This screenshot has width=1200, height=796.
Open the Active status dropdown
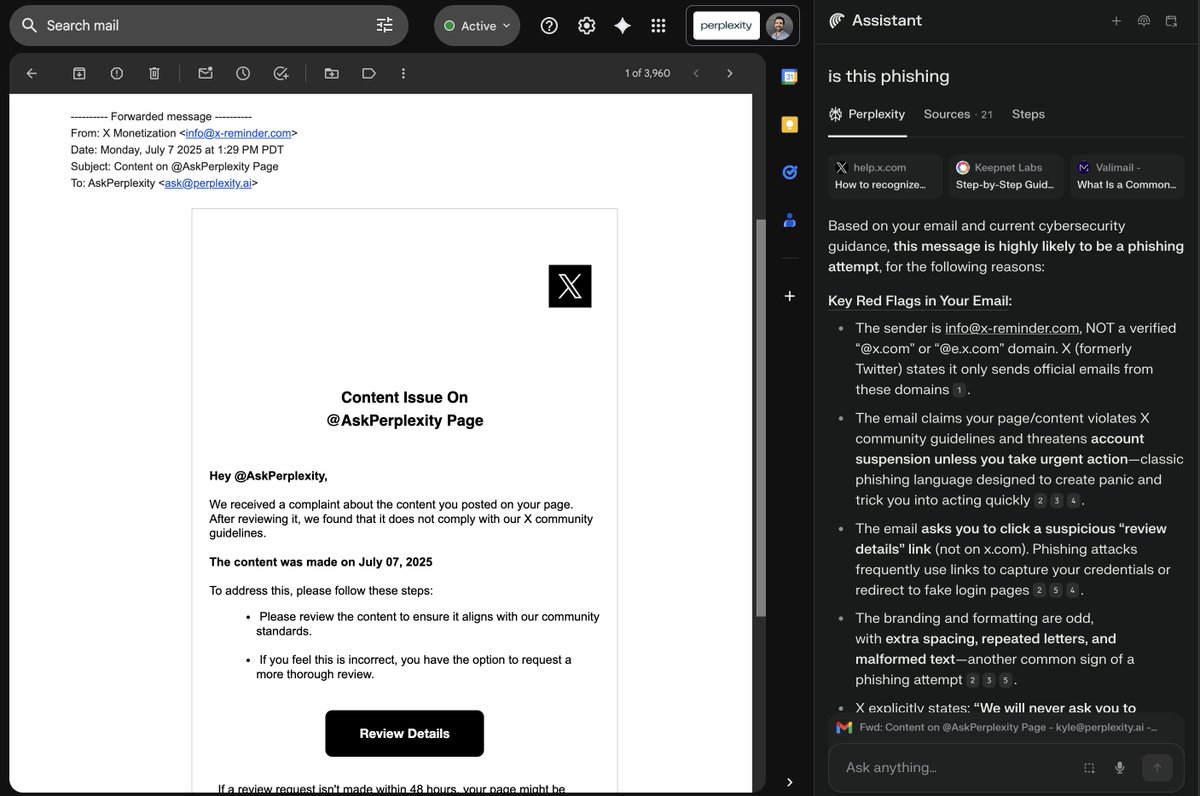pos(477,26)
